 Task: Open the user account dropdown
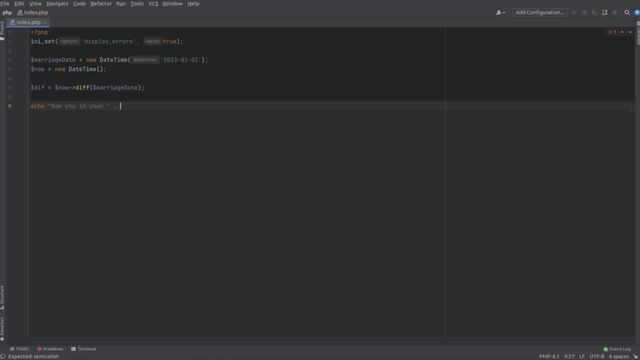tap(500, 13)
